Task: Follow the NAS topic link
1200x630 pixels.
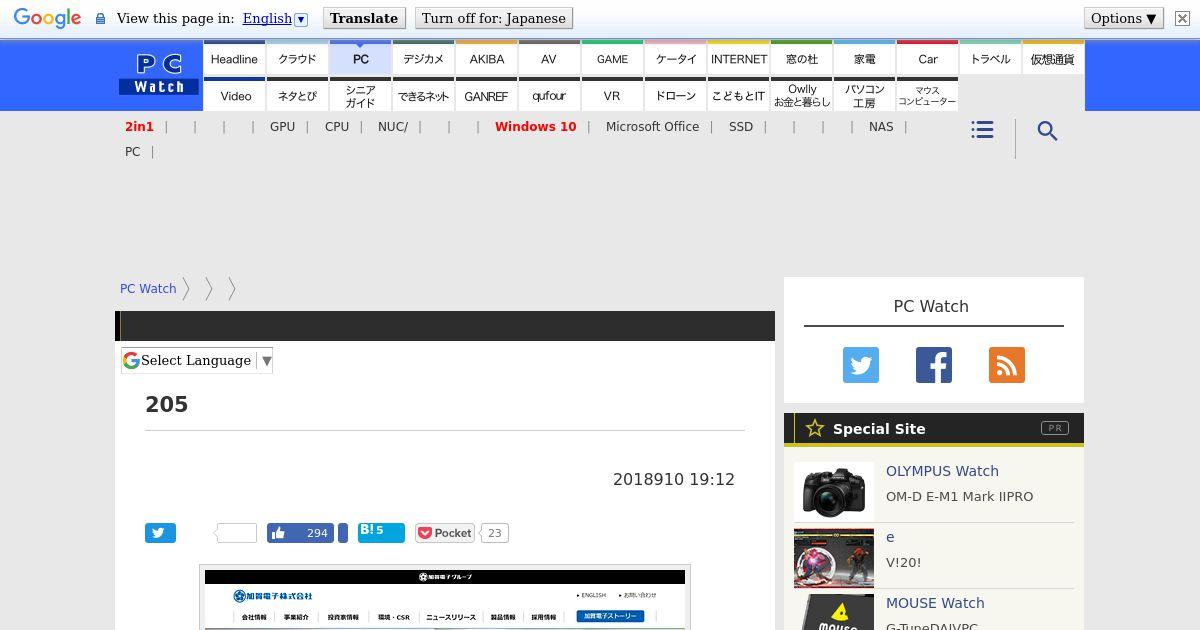Action: point(881,127)
